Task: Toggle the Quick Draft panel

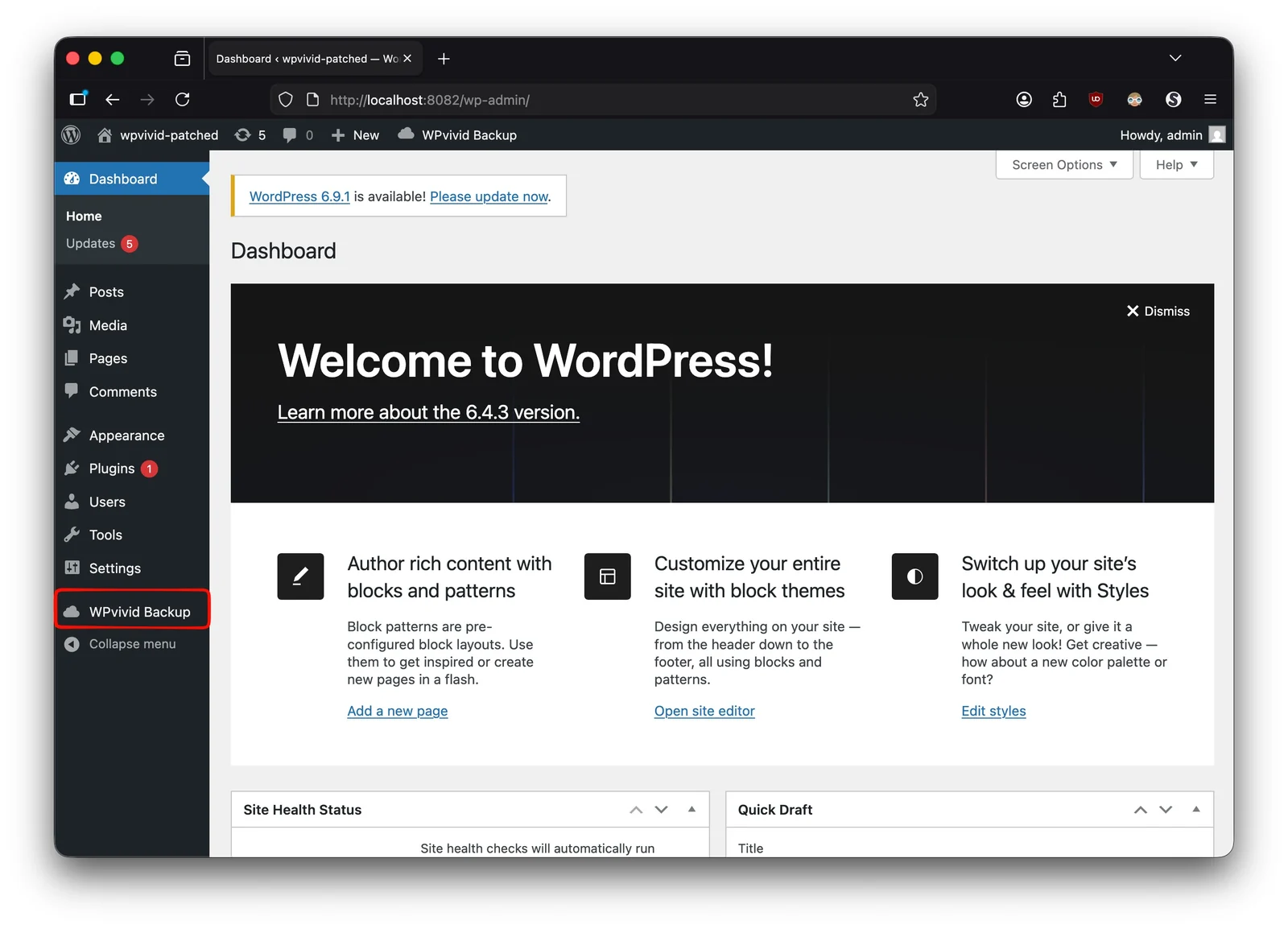Action: 1196,810
